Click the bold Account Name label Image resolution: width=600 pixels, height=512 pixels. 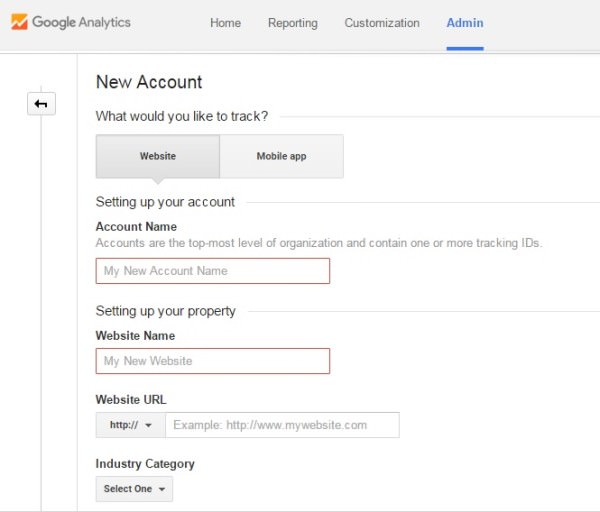tap(136, 227)
